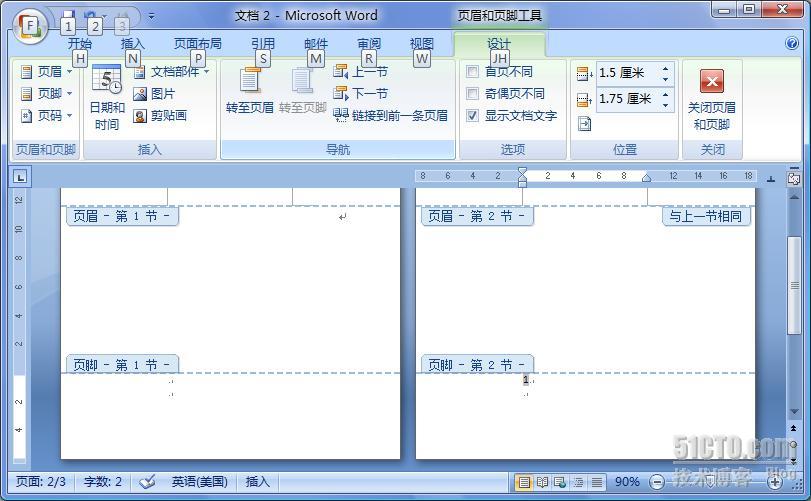Increase header distance 1.5 厘米 spinner up
Image resolution: width=811 pixels, height=501 pixels.
pyautogui.click(x=666, y=68)
